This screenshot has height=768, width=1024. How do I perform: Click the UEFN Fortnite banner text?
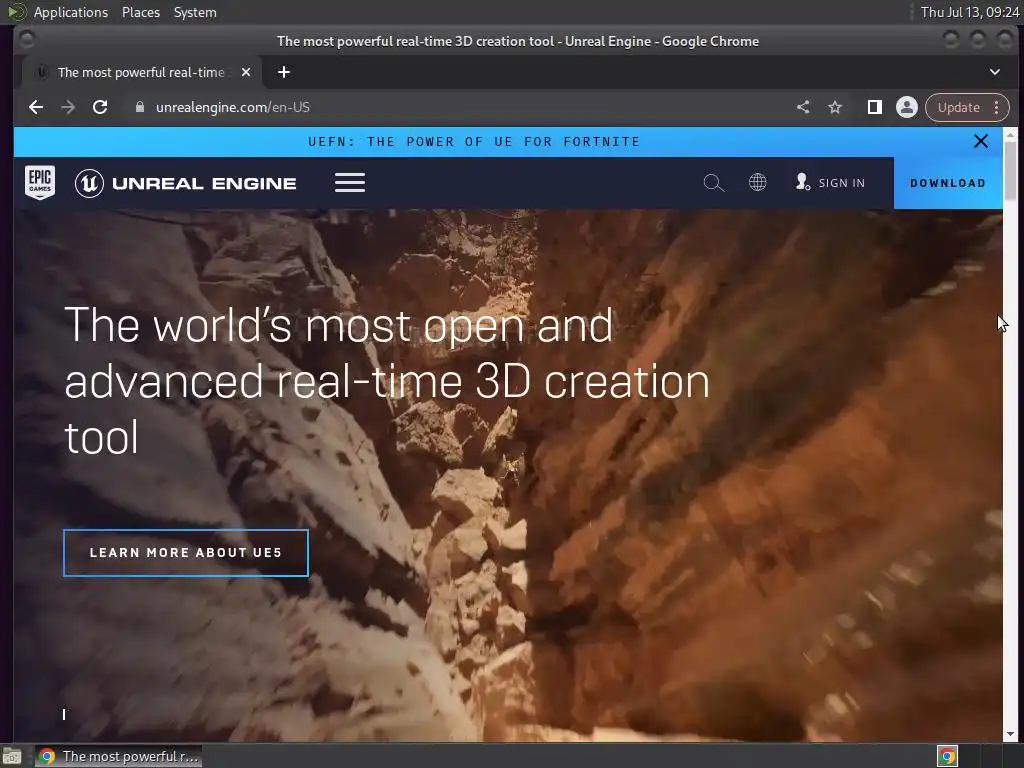(473, 142)
